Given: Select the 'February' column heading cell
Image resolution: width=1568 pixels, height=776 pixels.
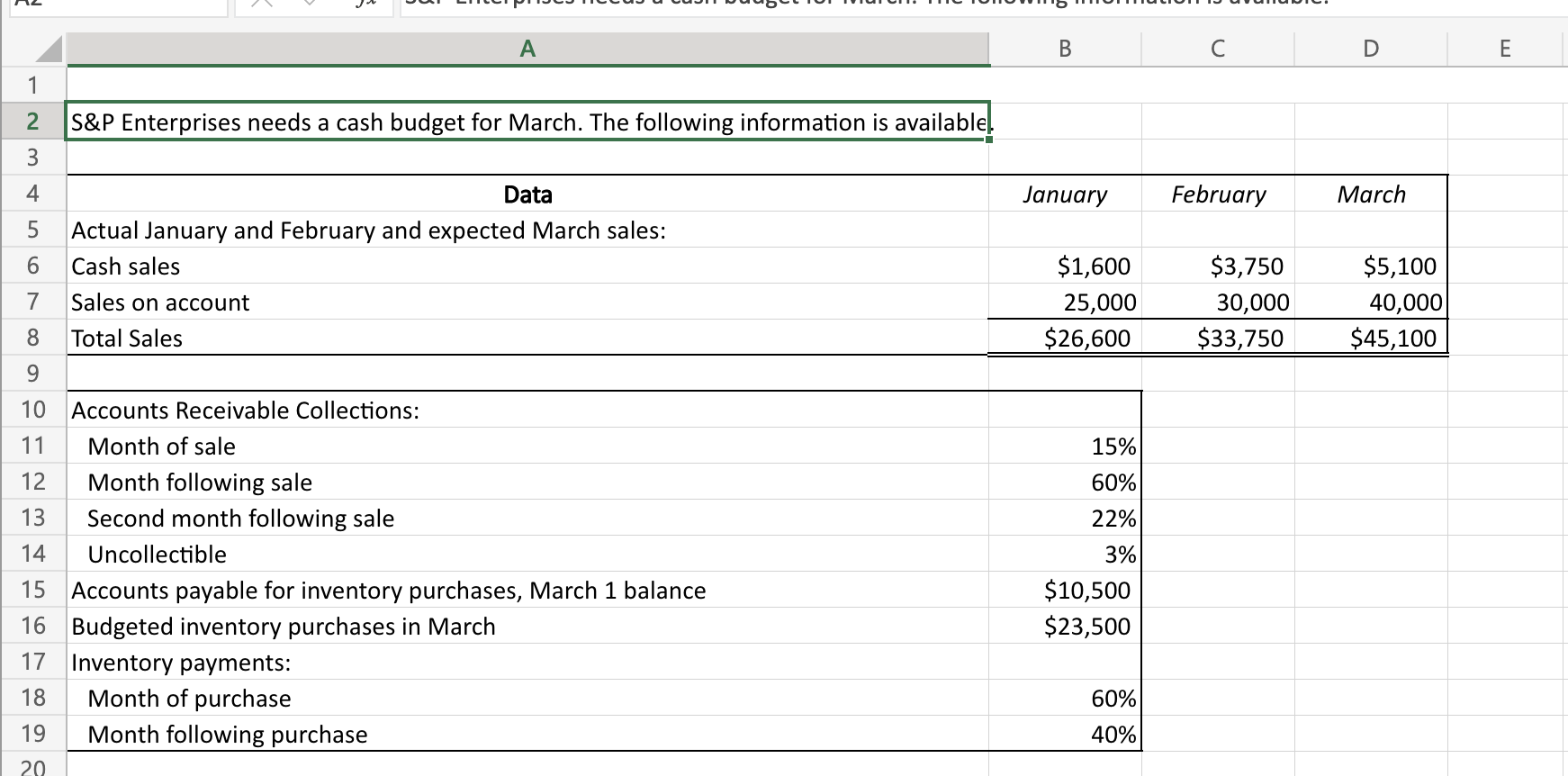Looking at the screenshot, I should point(1218,194).
